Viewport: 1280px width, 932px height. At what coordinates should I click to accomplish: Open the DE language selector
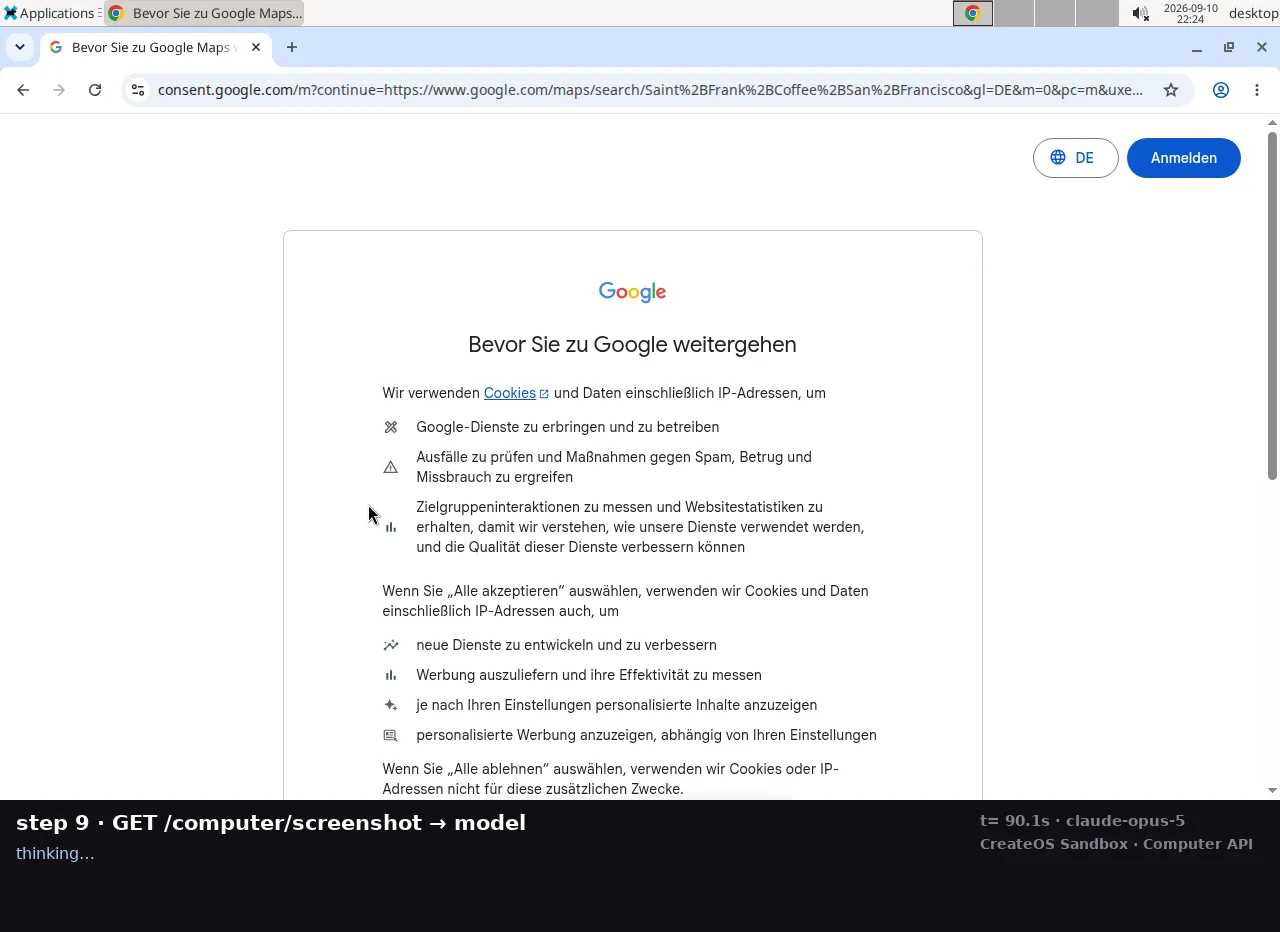pyautogui.click(x=1075, y=158)
